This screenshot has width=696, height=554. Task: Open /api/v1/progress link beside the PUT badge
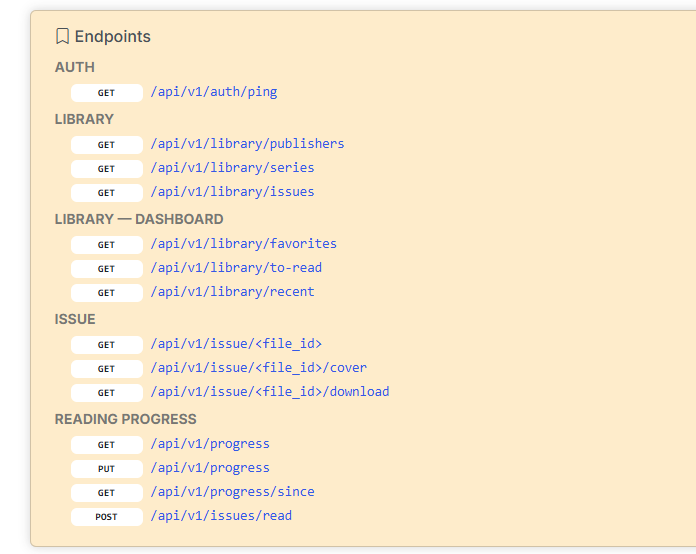pyautogui.click(x=210, y=467)
